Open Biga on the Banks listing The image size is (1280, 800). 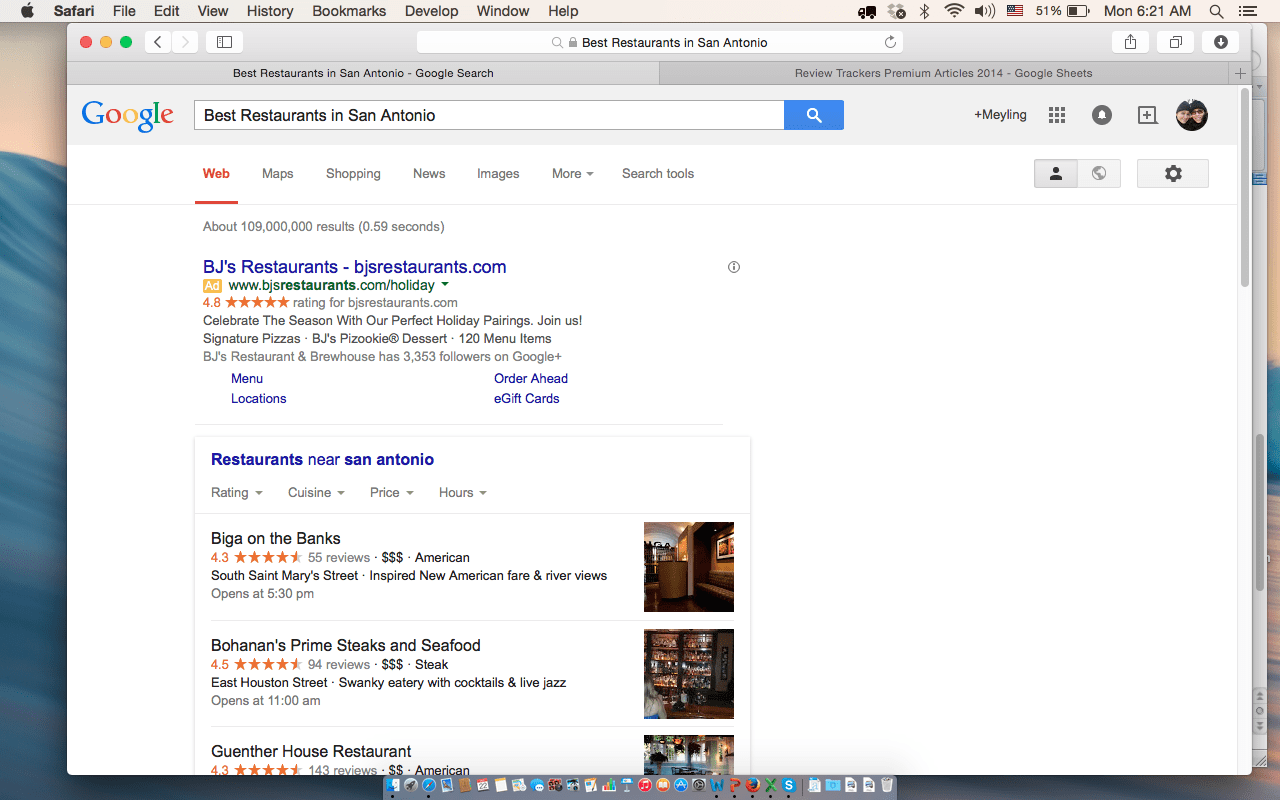[276, 538]
